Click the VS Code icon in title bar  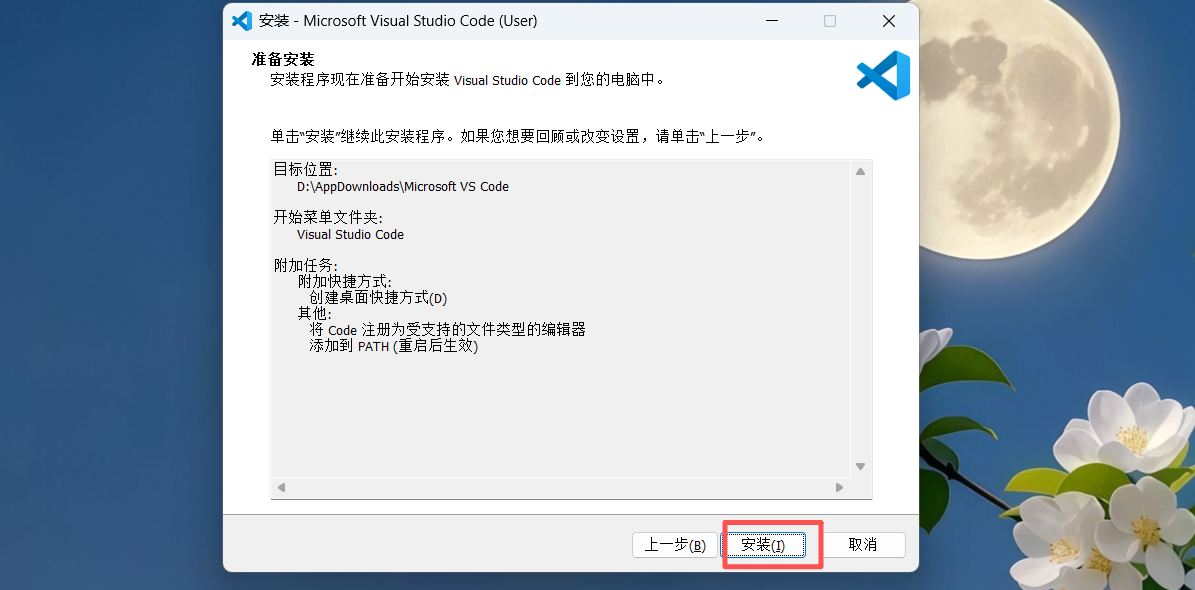pyautogui.click(x=242, y=21)
